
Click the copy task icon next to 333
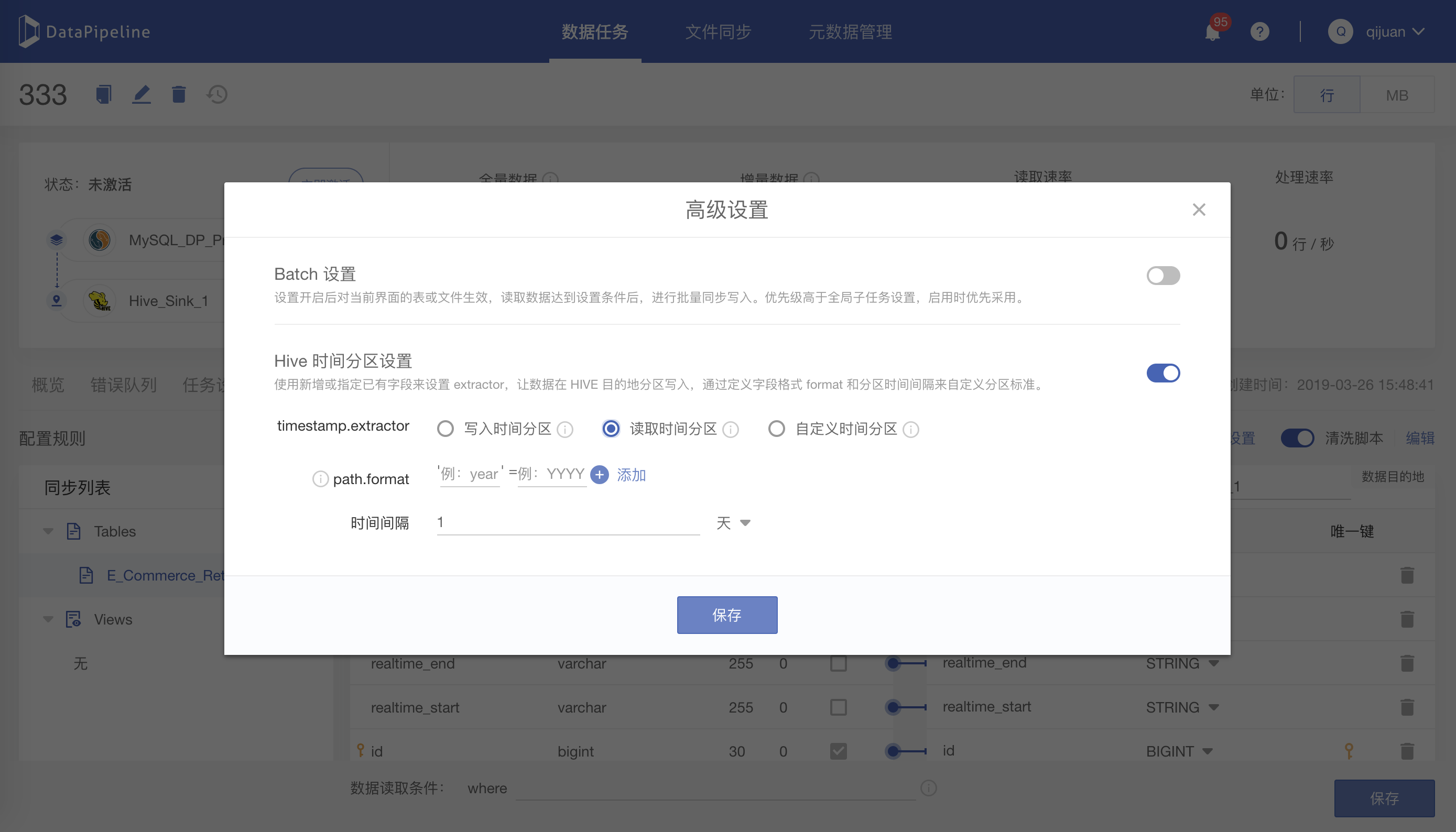click(103, 94)
